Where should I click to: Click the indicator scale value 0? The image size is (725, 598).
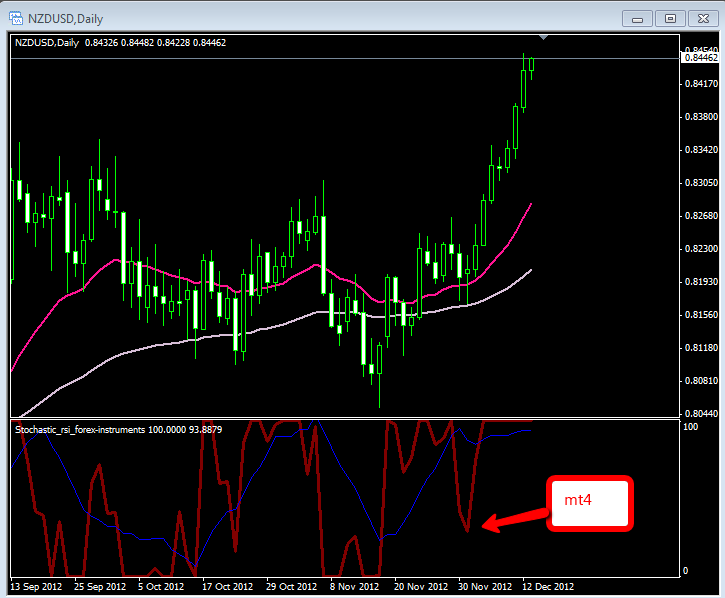686,571
